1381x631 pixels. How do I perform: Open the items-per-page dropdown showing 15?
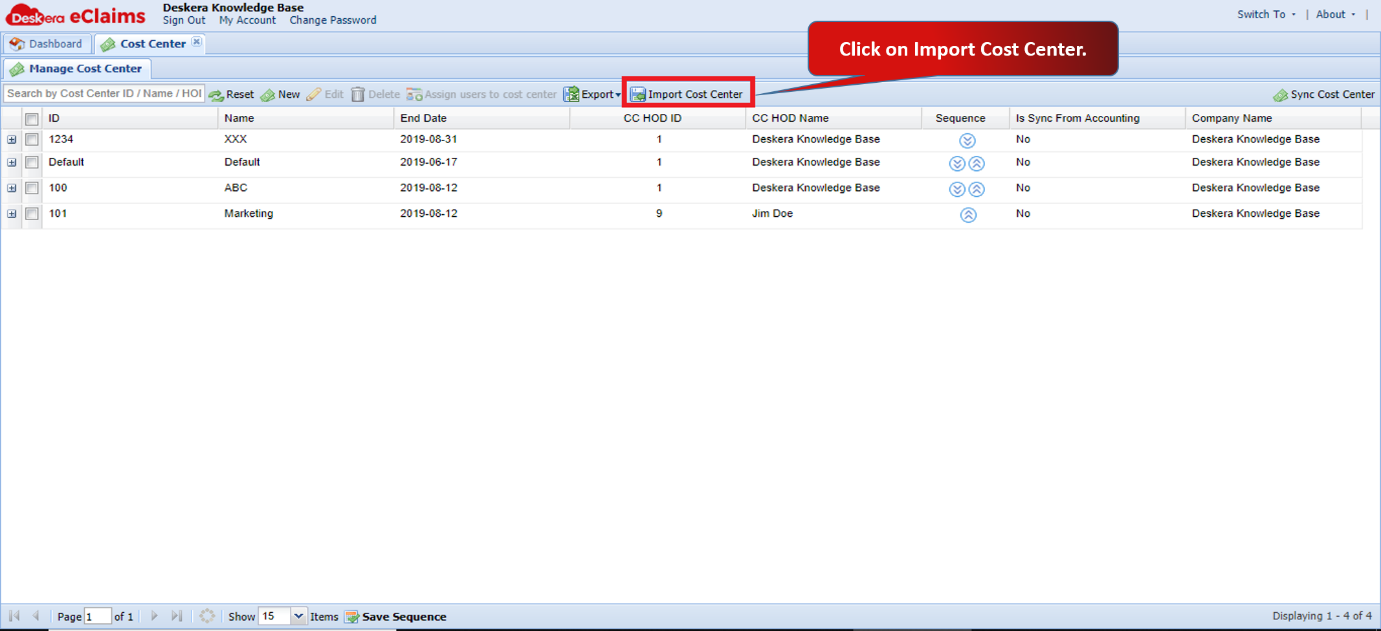tap(299, 617)
